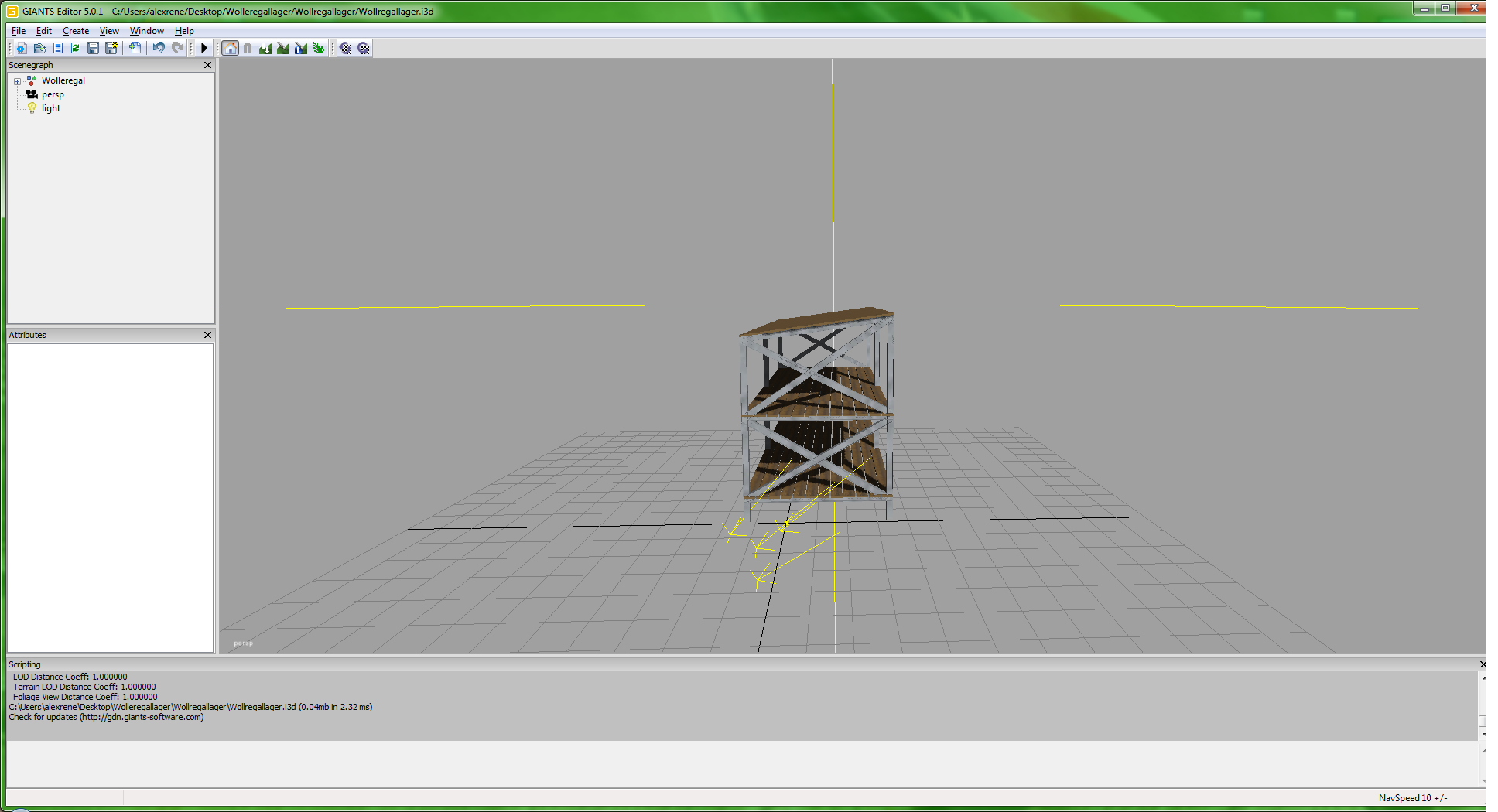
Task: Open the View menu
Action: click(x=109, y=31)
